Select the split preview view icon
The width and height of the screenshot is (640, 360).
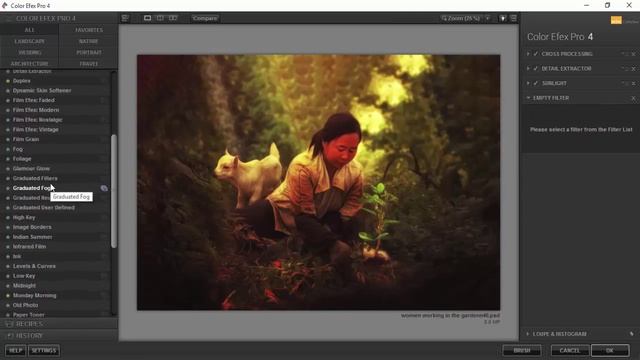point(160,18)
